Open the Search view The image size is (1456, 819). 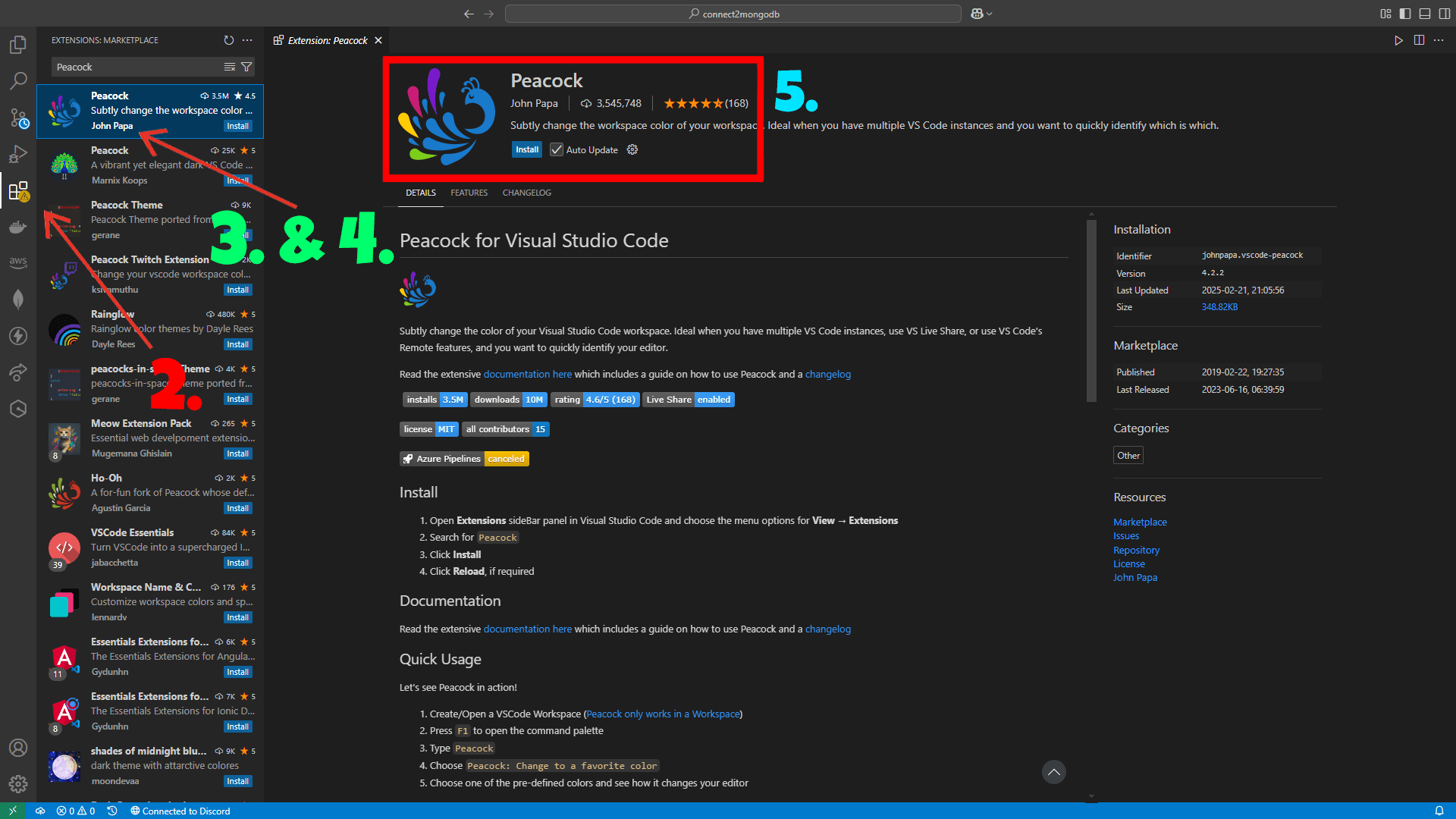point(18,80)
